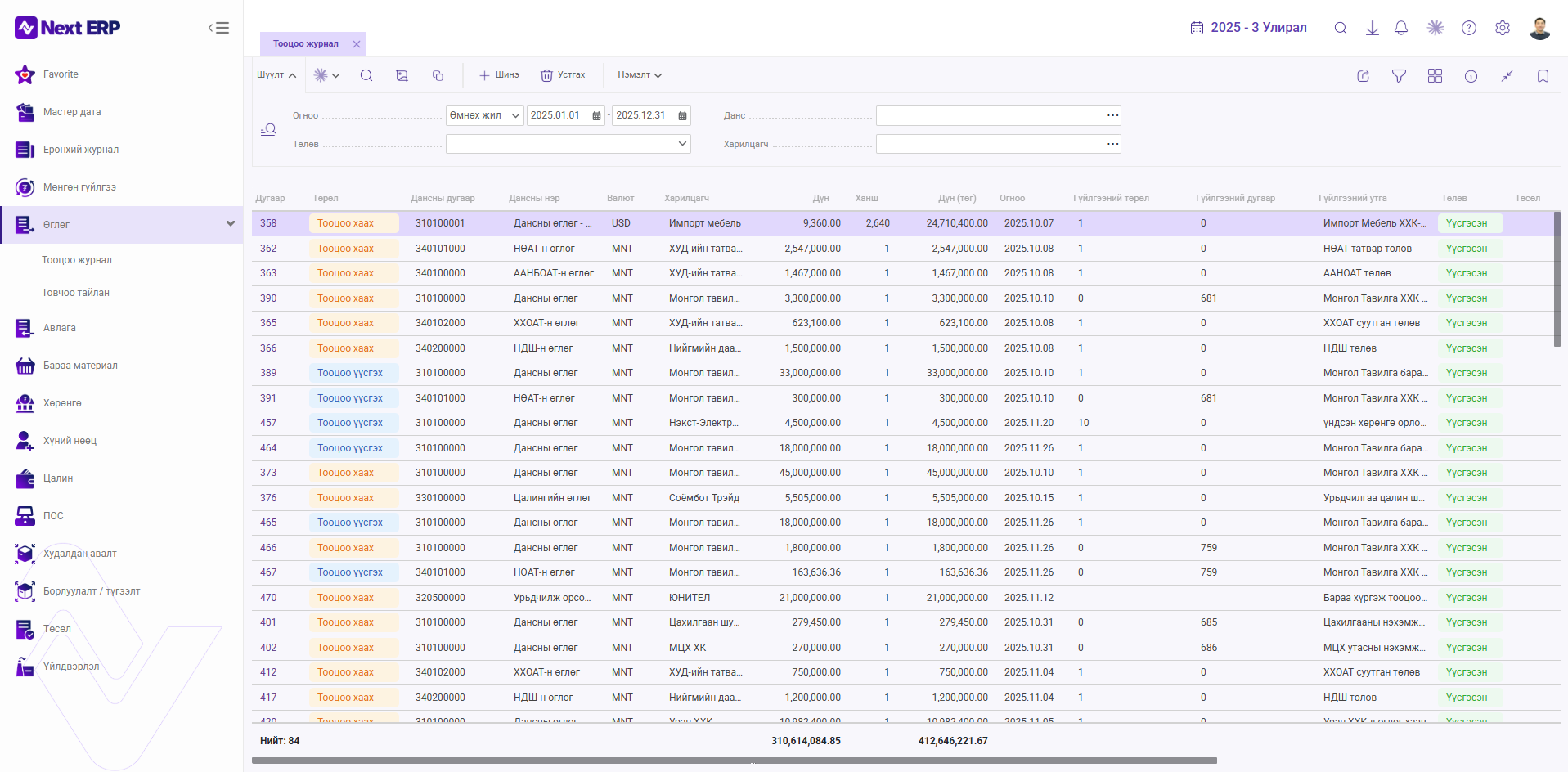Expand the Өмнөх жил period dropdown

(485, 115)
